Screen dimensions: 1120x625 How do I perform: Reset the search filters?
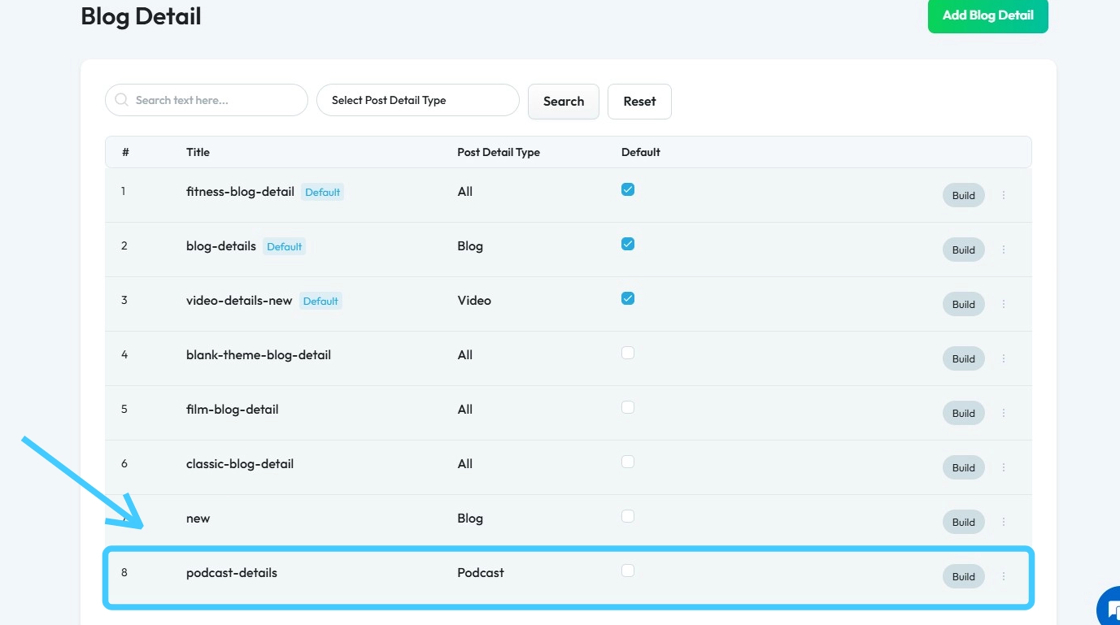click(x=639, y=101)
